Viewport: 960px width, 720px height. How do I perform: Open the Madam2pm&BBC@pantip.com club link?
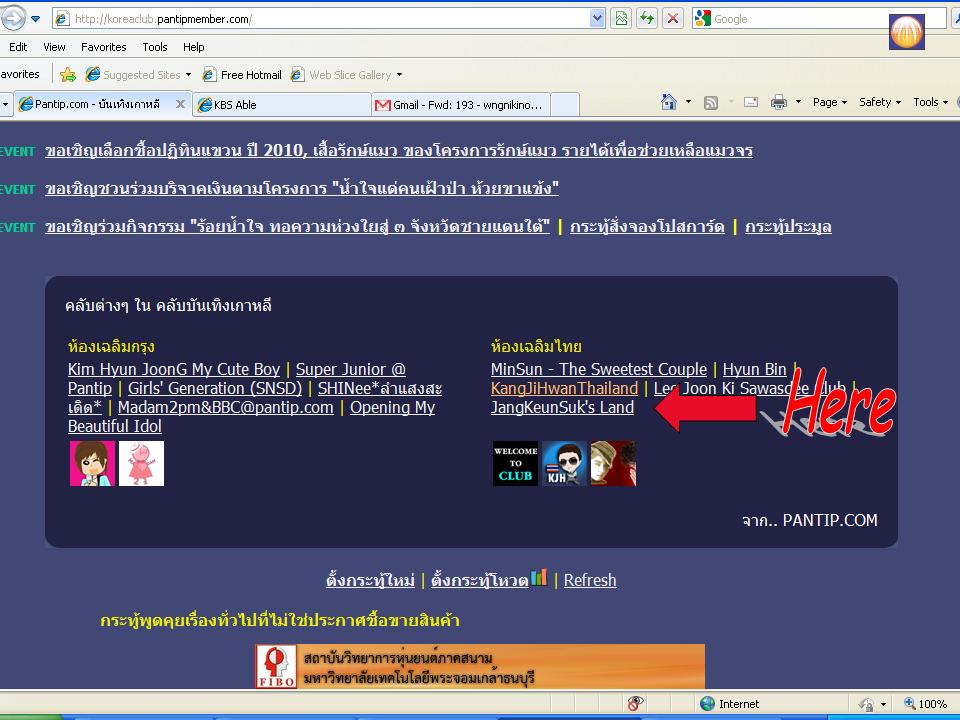pyautogui.click(x=226, y=407)
